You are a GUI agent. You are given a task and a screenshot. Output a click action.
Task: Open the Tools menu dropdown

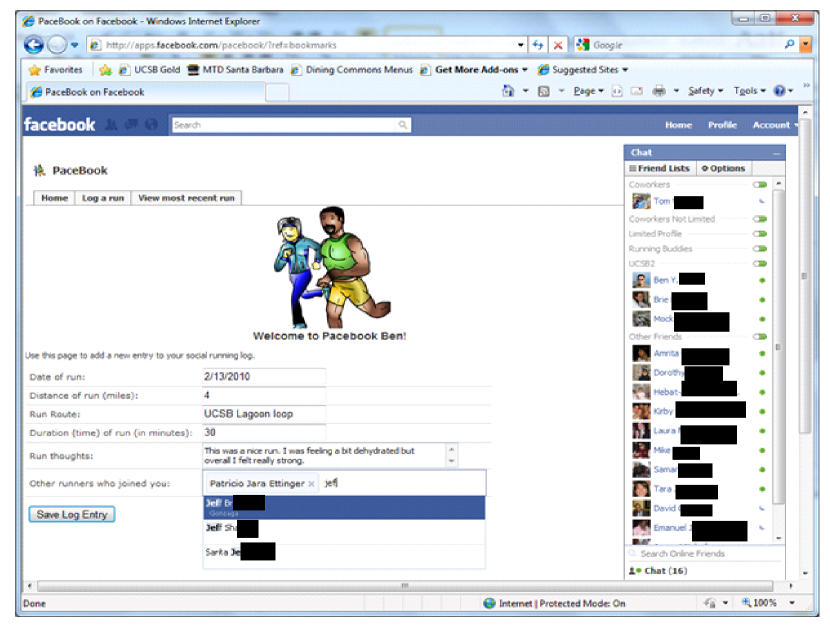(x=750, y=91)
